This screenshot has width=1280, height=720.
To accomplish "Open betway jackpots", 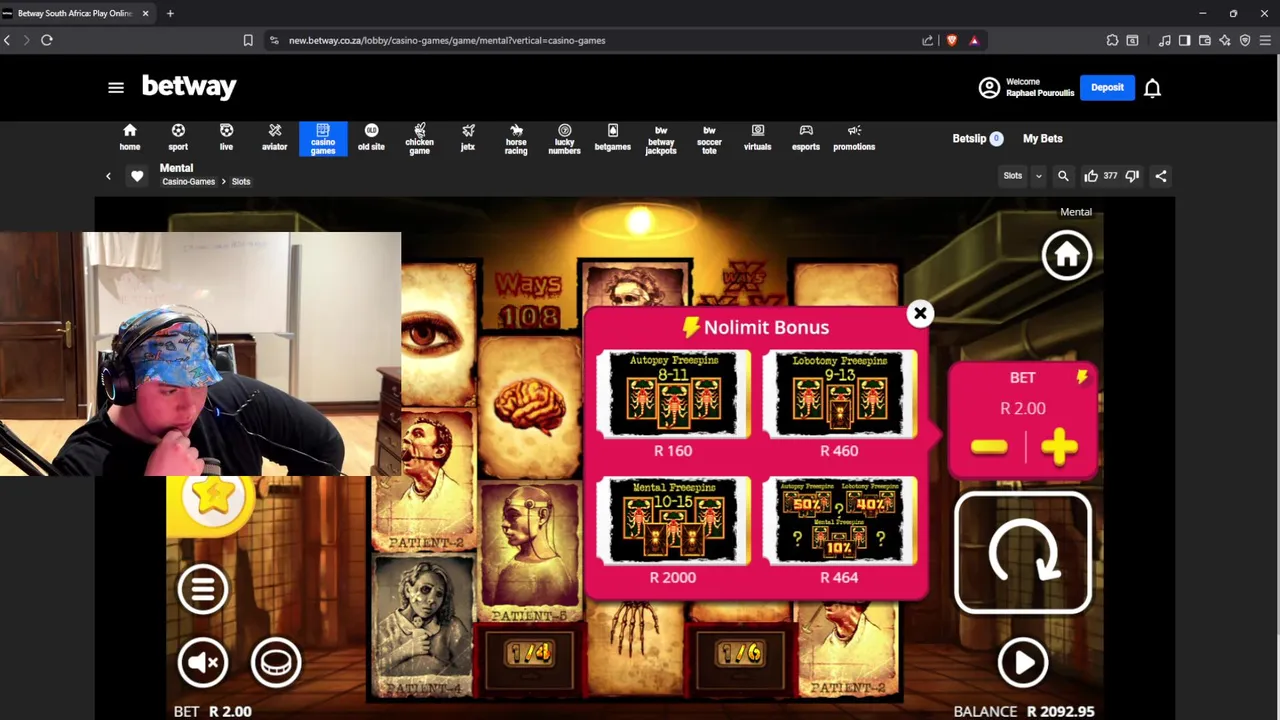I will 661,139.
